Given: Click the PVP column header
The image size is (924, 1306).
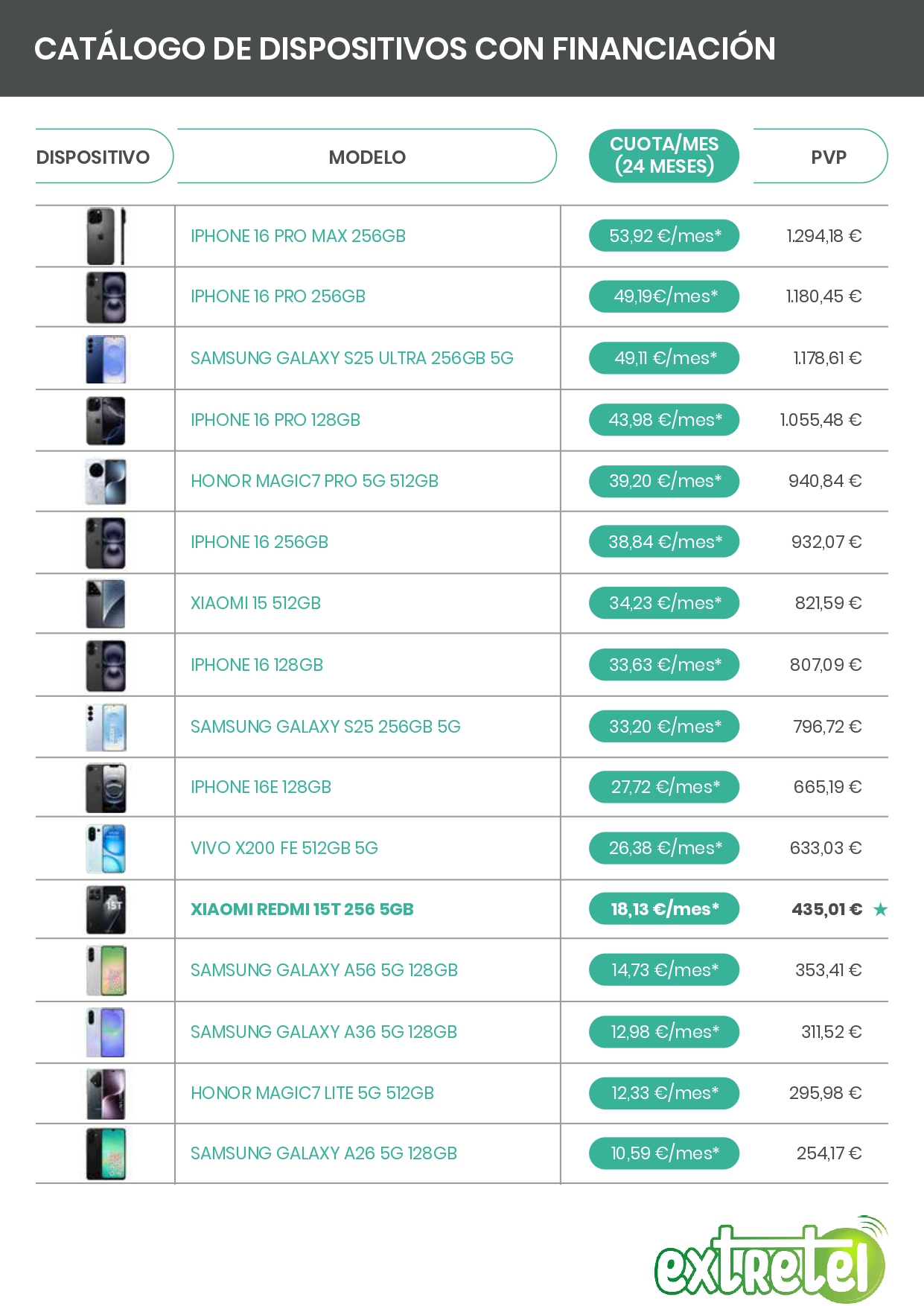Looking at the screenshot, I should coord(828,157).
